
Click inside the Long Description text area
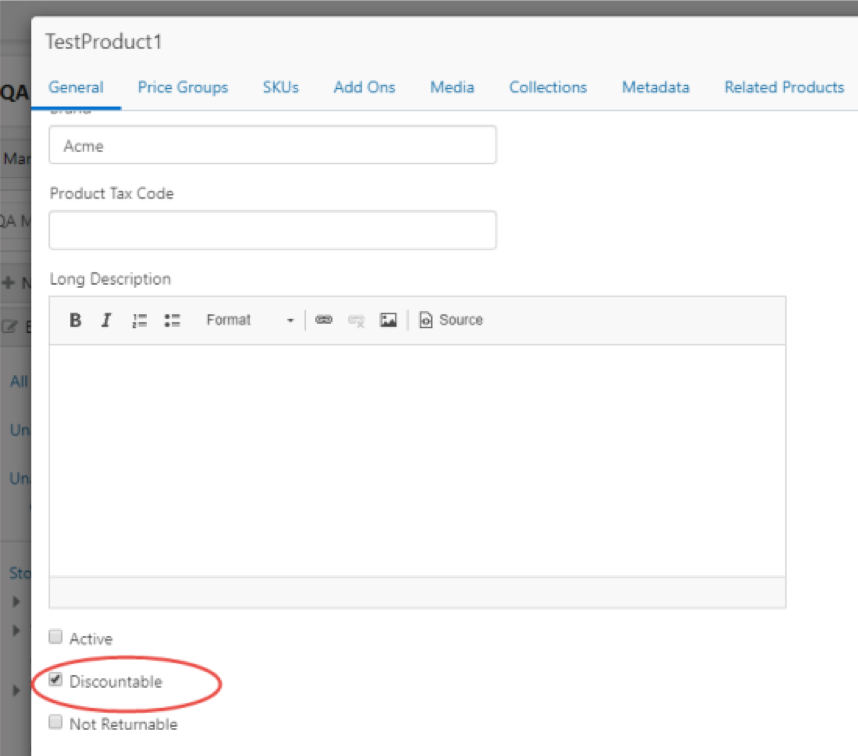[417, 460]
